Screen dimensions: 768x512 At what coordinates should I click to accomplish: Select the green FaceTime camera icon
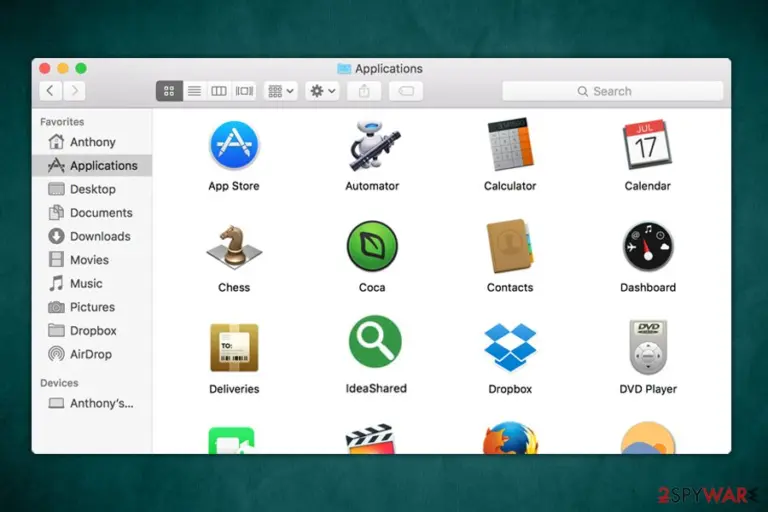click(x=232, y=440)
